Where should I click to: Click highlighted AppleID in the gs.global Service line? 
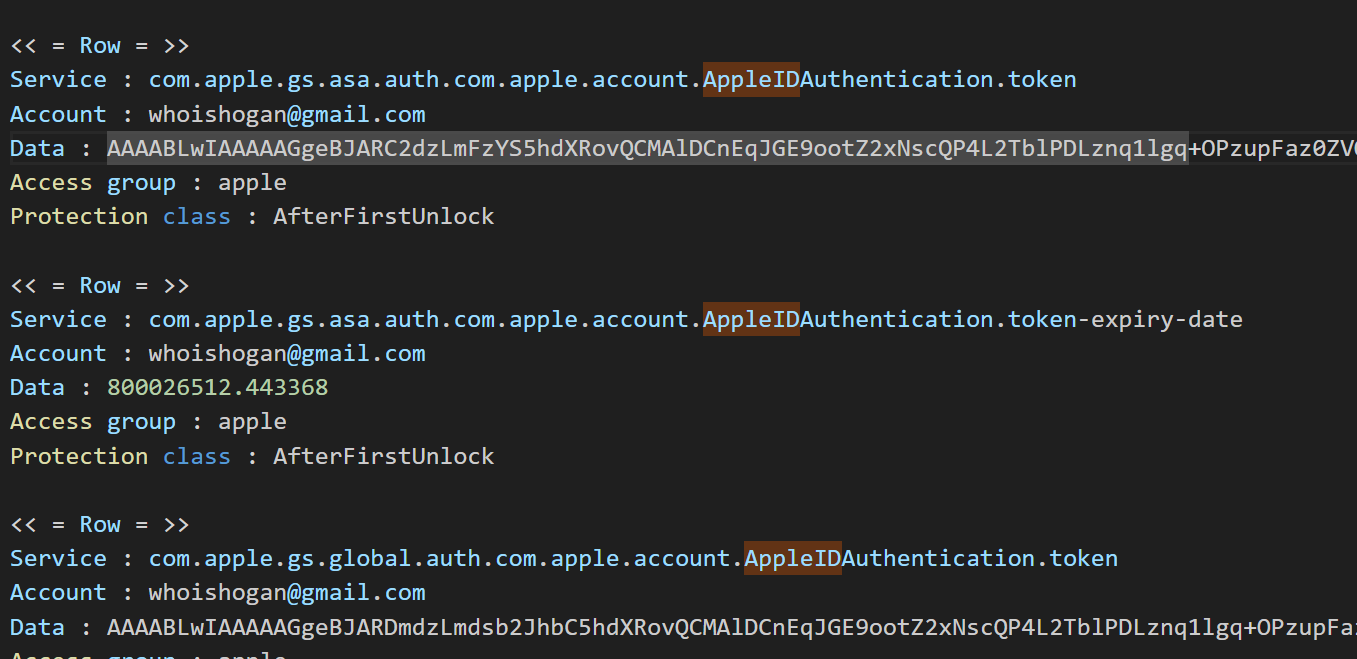792,558
